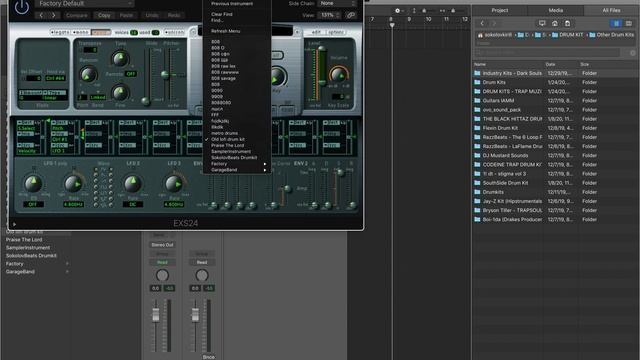Viewport: 640px width, 360px height.
Task: Expand the GarageBand submenu in popup
Action: point(237,170)
